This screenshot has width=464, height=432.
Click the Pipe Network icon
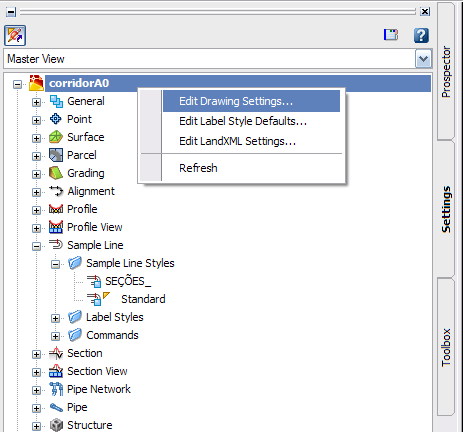pos(56,389)
